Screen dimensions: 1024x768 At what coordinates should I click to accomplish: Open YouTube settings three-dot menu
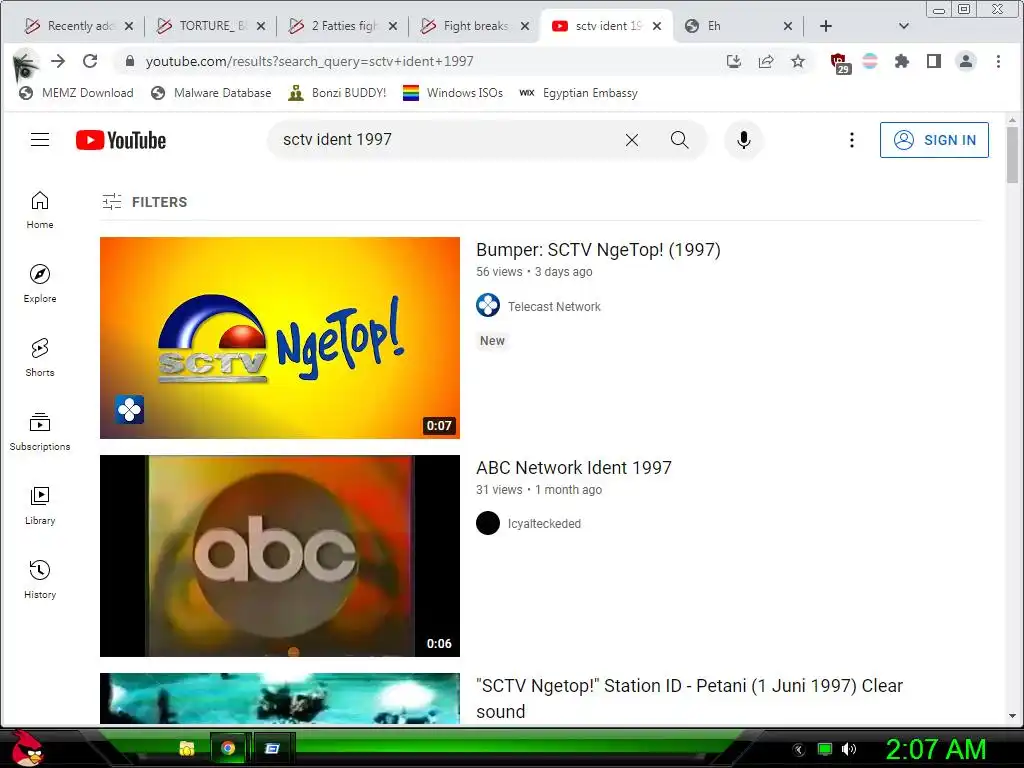[x=852, y=140]
